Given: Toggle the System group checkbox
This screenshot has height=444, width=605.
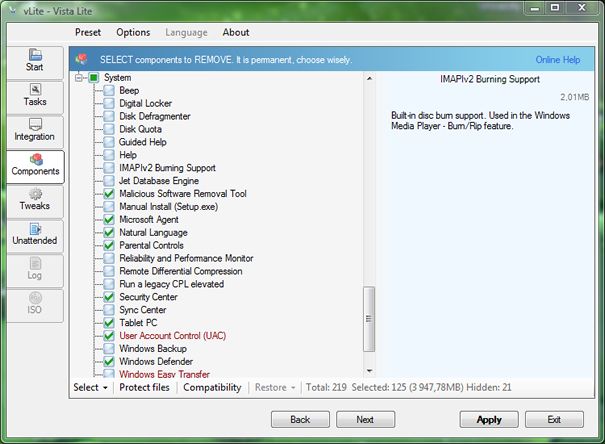Looking at the screenshot, I should (94, 78).
